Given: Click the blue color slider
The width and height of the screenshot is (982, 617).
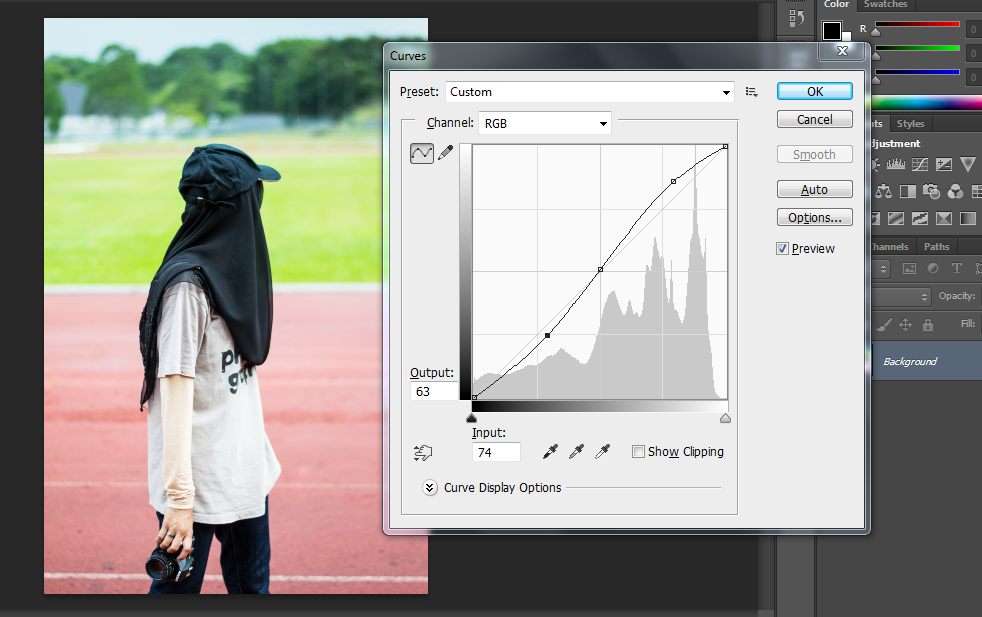Looking at the screenshot, I should click(x=917, y=72).
